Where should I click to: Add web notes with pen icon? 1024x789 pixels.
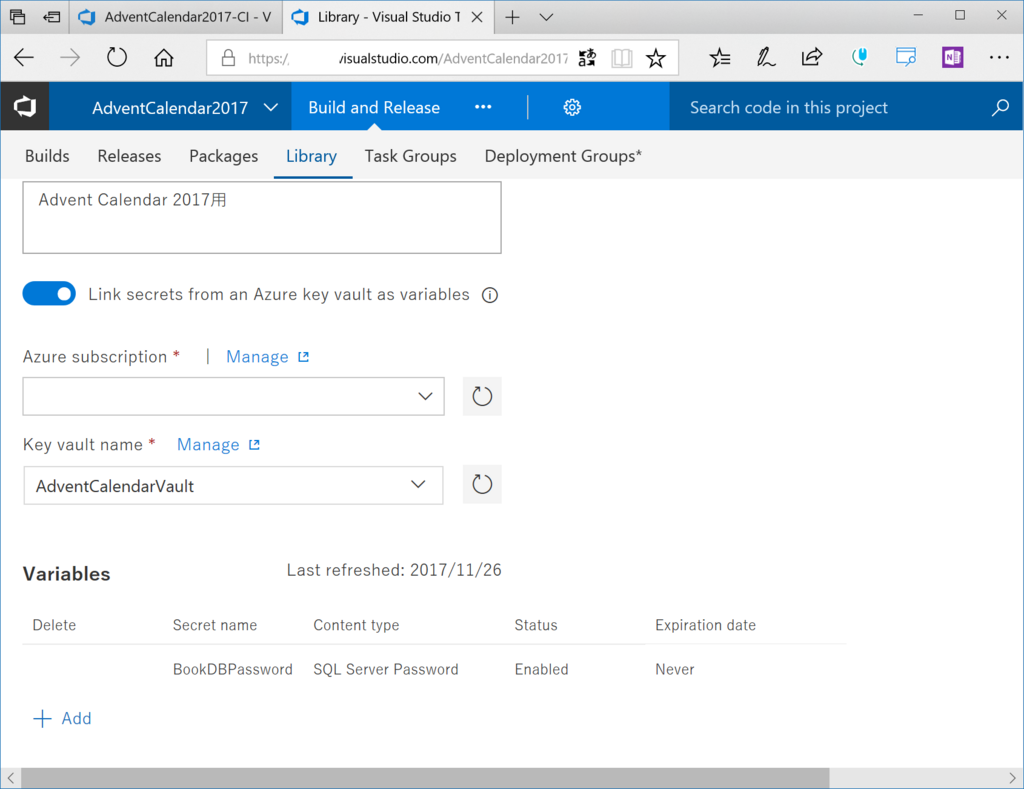click(765, 57)
